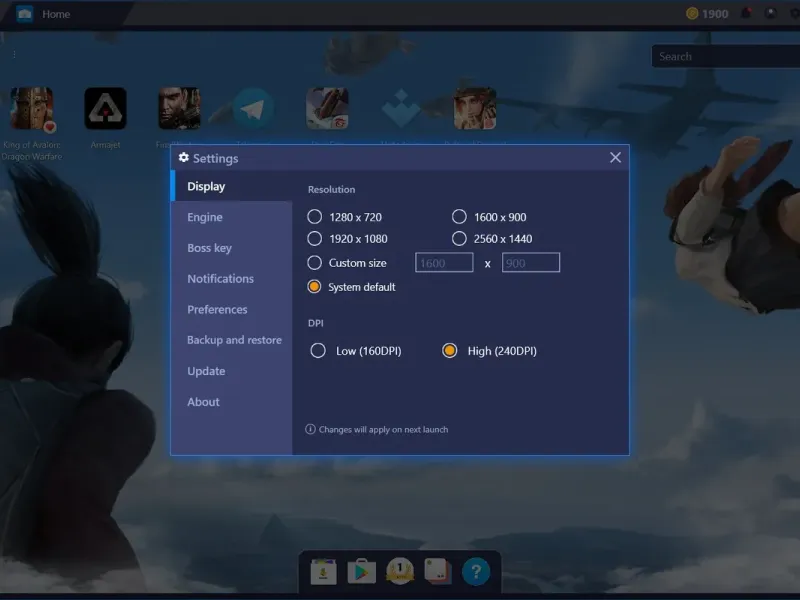This screenshot has height=600, width=800.
Task: Close the Settings dialog
Action: pos(615,158)
